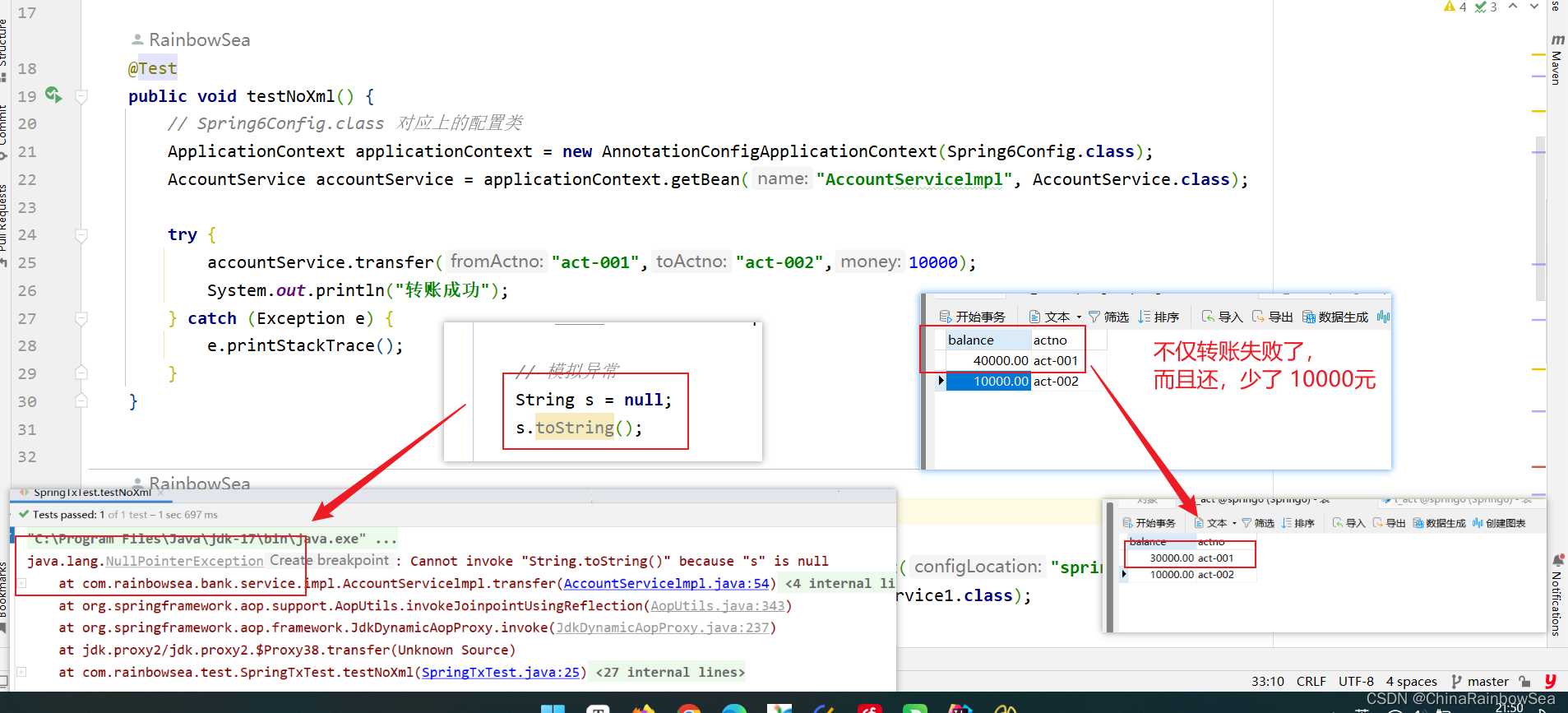Expand the 27 internal lines stack frames
The height and width of the screenshot is (713, 1568).
670,672
